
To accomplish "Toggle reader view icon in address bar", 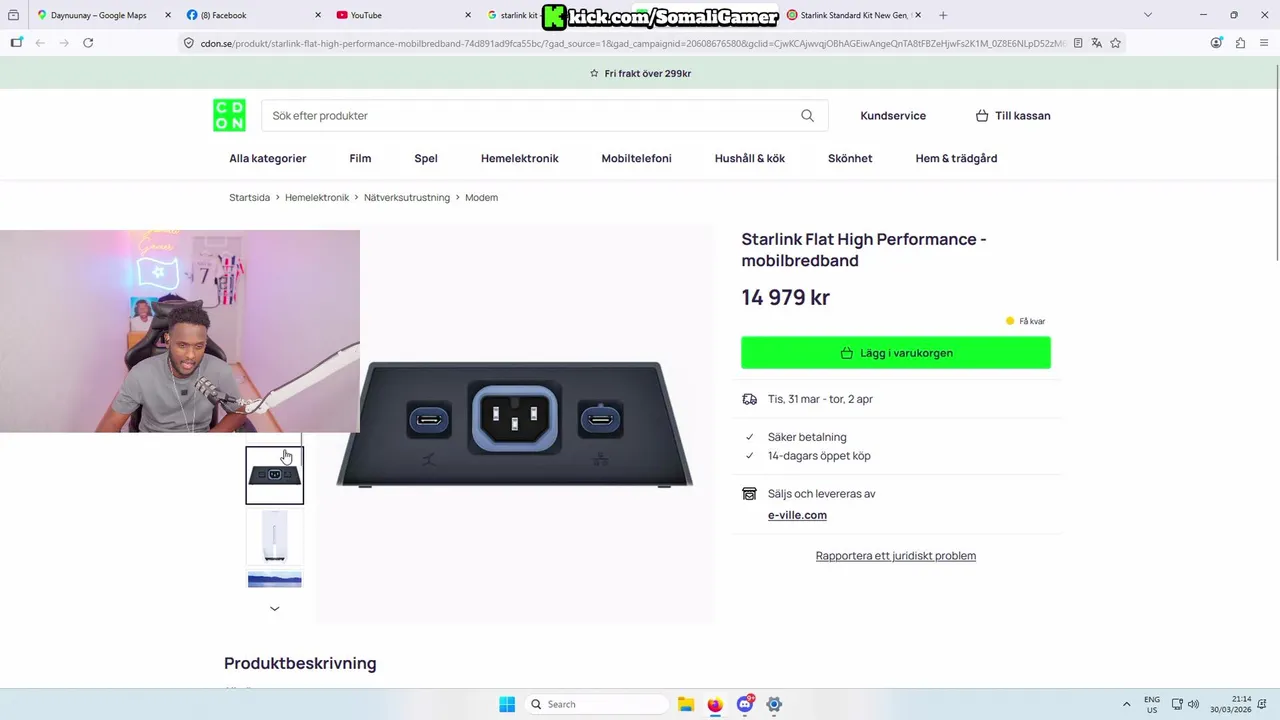I will click(1078, 43).
